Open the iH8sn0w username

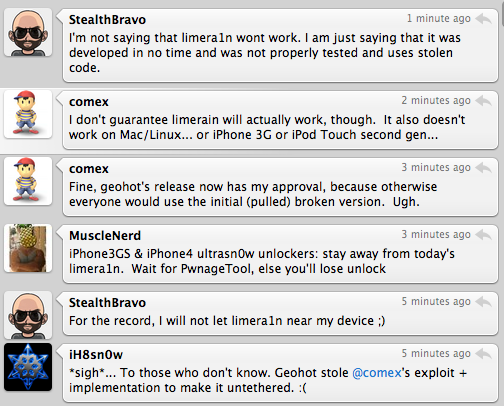coord(96,354)
